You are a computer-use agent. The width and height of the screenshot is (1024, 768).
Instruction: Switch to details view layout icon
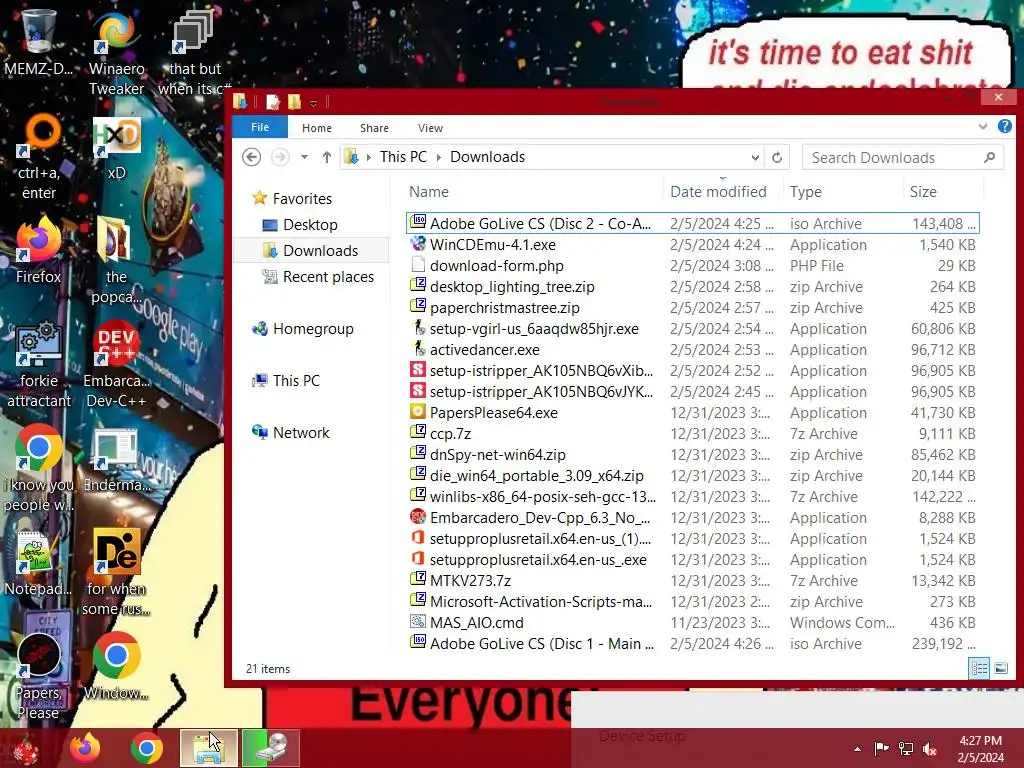[x=979, y=668]
